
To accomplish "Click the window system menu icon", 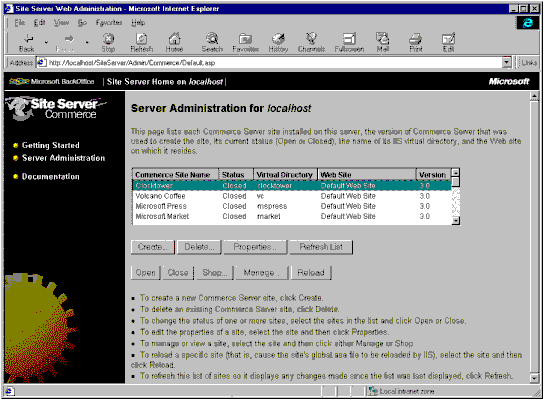I will 9,9.
